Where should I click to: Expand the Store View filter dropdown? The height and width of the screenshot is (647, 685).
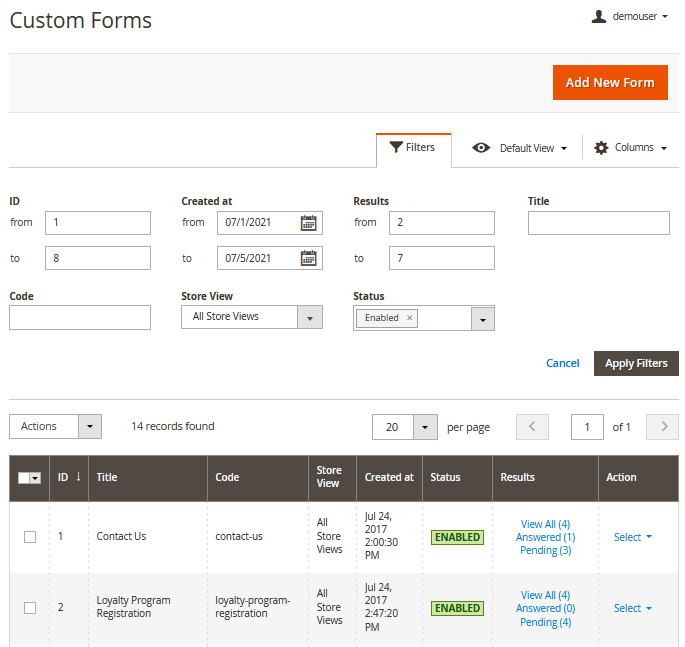[x=310, y=317]
